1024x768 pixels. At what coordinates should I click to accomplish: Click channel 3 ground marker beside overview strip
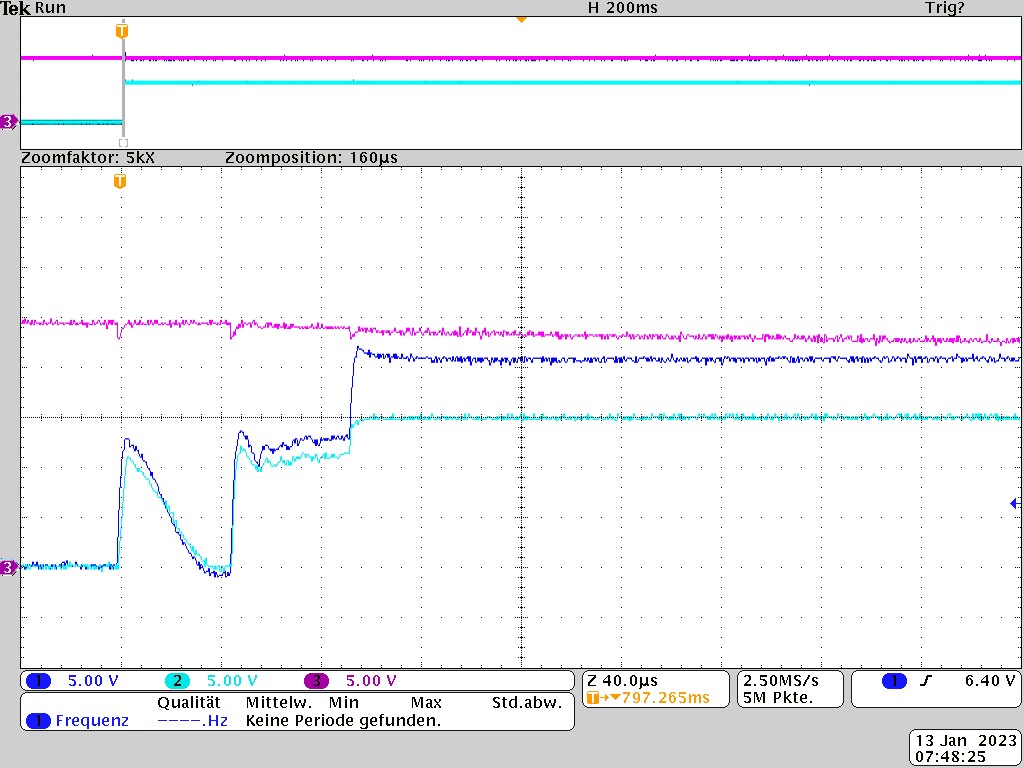pyautogui.click(x=8, y=121)
